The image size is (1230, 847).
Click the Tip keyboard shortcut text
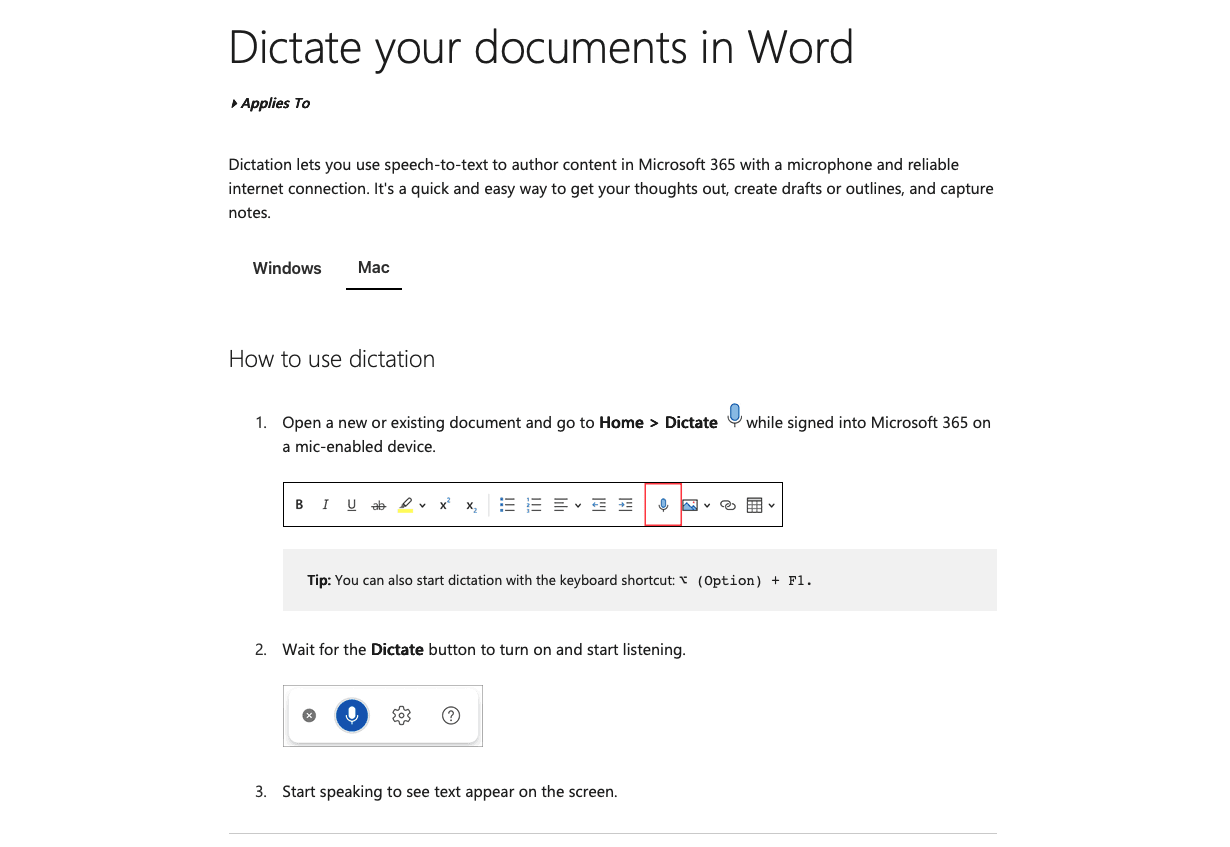click(560, 580)
